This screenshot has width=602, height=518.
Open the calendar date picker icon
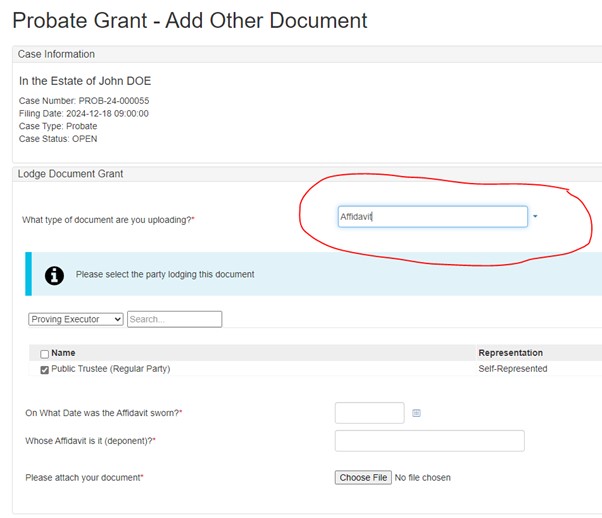pyautogui.click(x=416, y=412)
